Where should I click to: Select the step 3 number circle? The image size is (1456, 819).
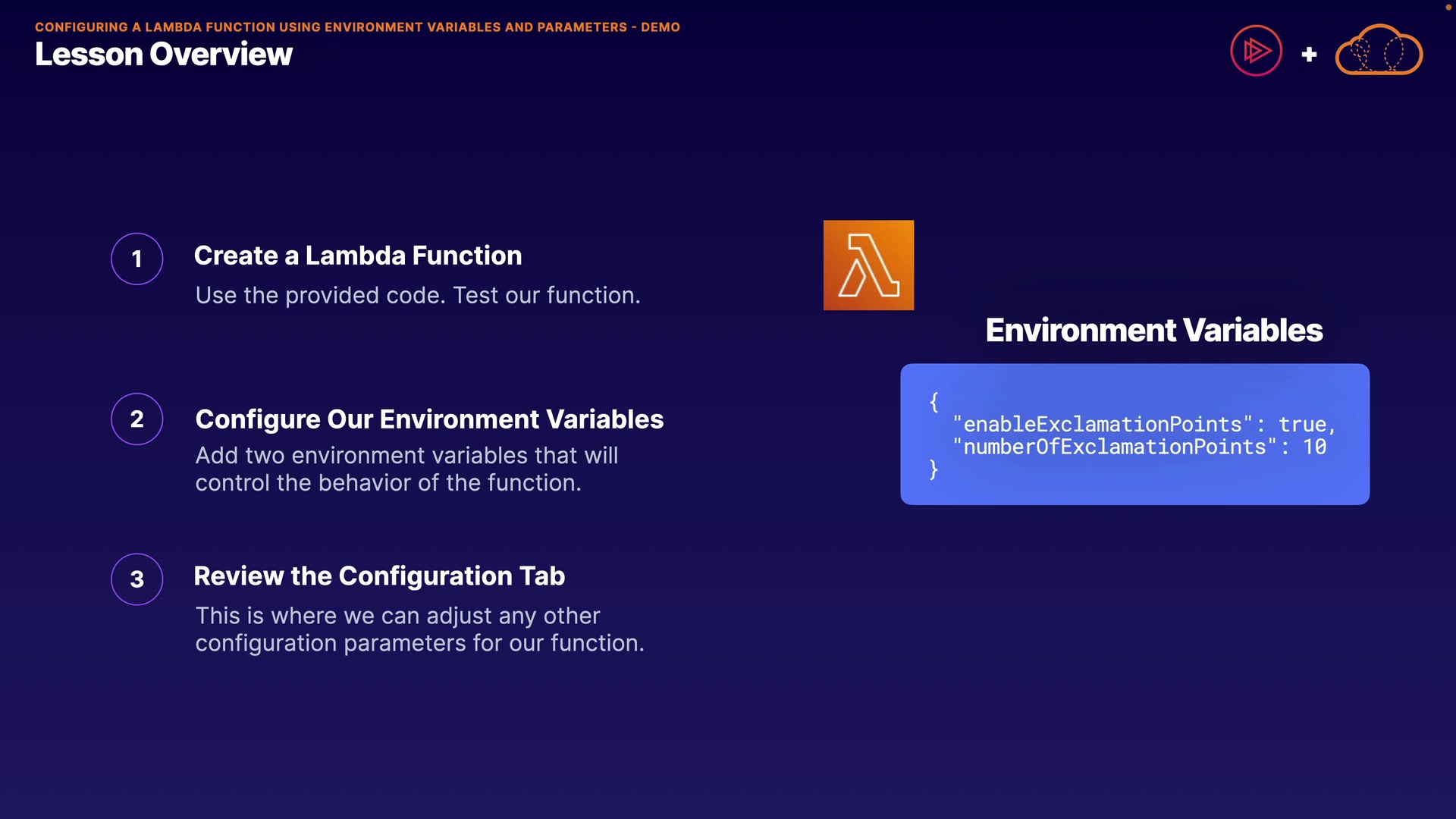click(x=137, y=579)
